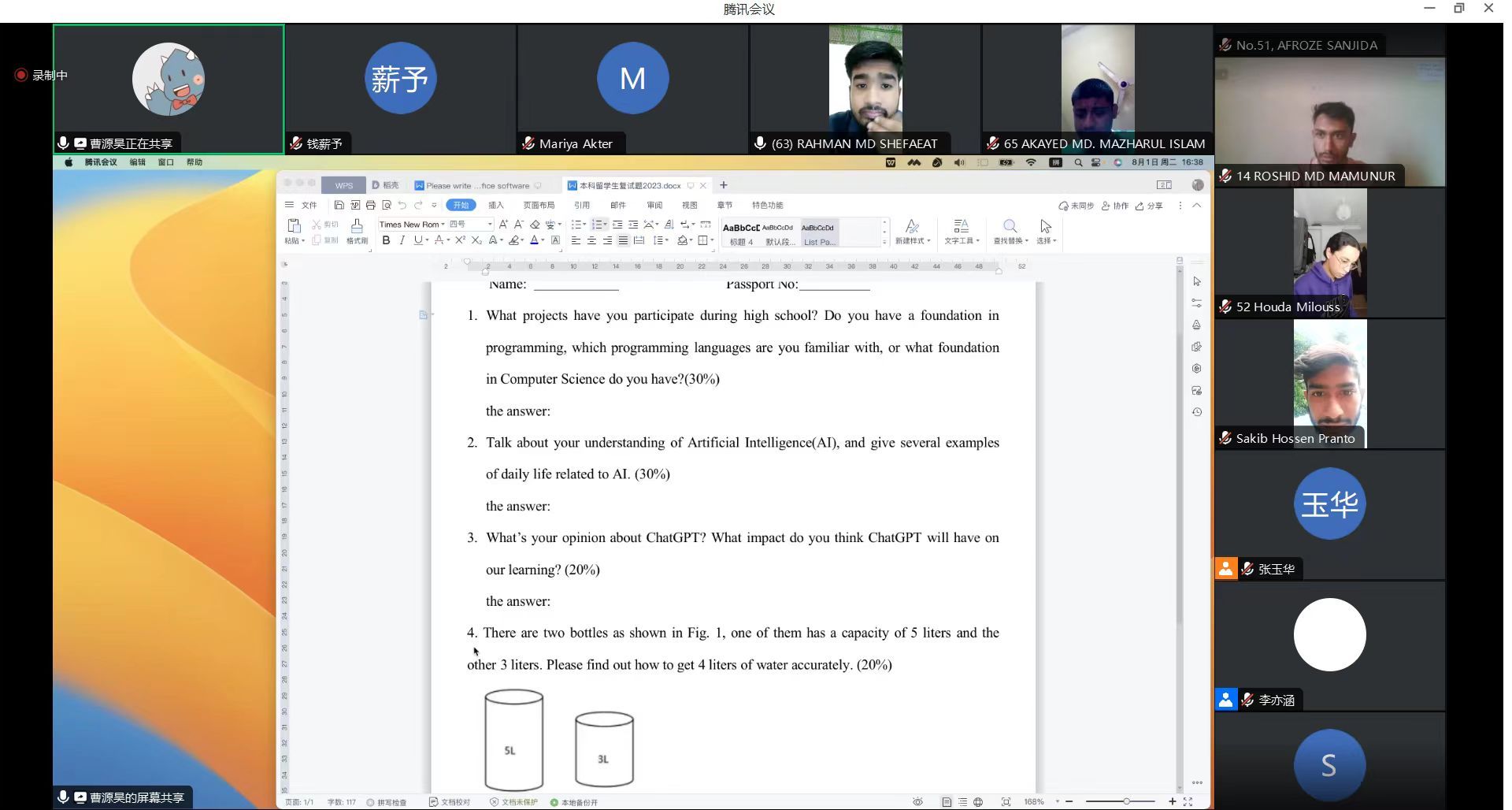
Task: Click the character border icon
Action: 555,240
